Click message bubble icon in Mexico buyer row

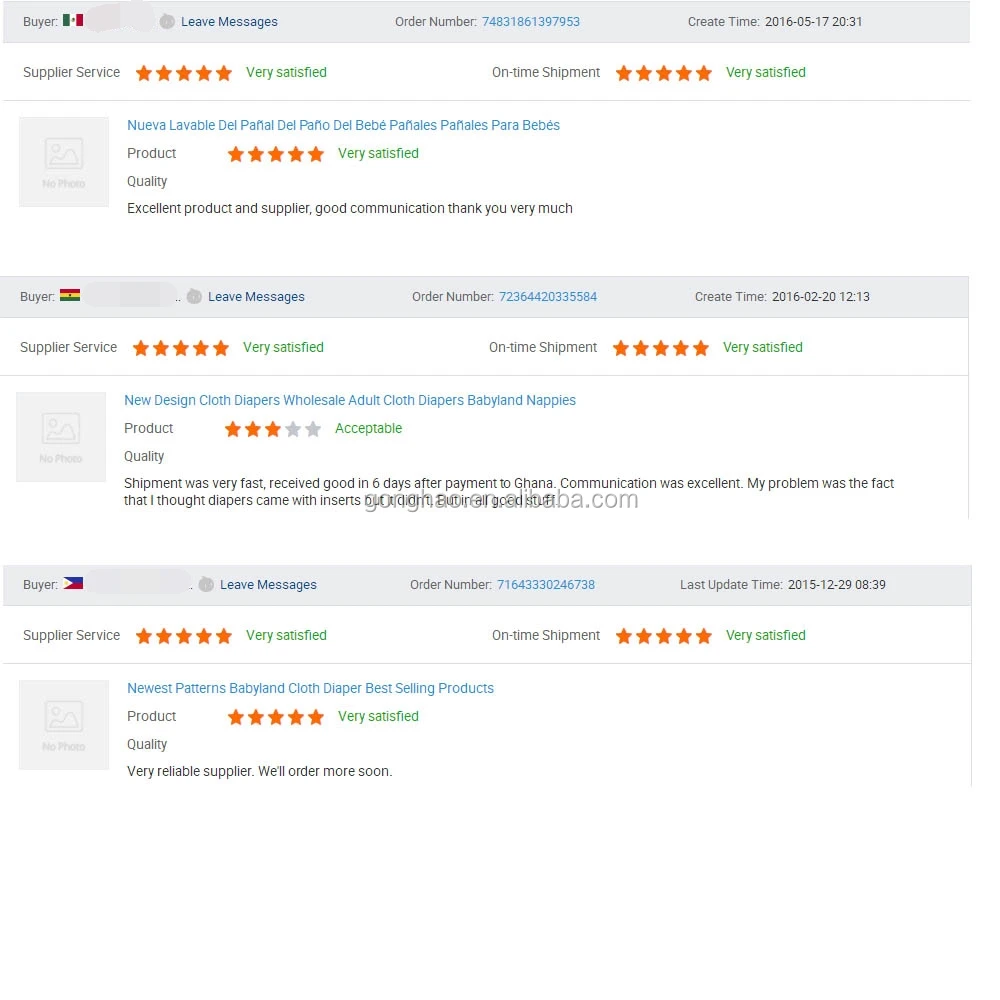click(167, 22)
